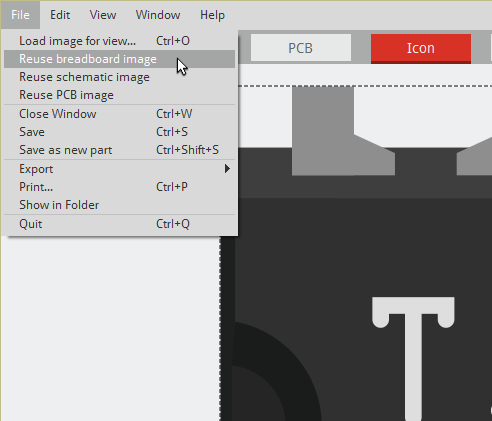Select Reuse schematic image
492x421 pixels.
(119, 77)
